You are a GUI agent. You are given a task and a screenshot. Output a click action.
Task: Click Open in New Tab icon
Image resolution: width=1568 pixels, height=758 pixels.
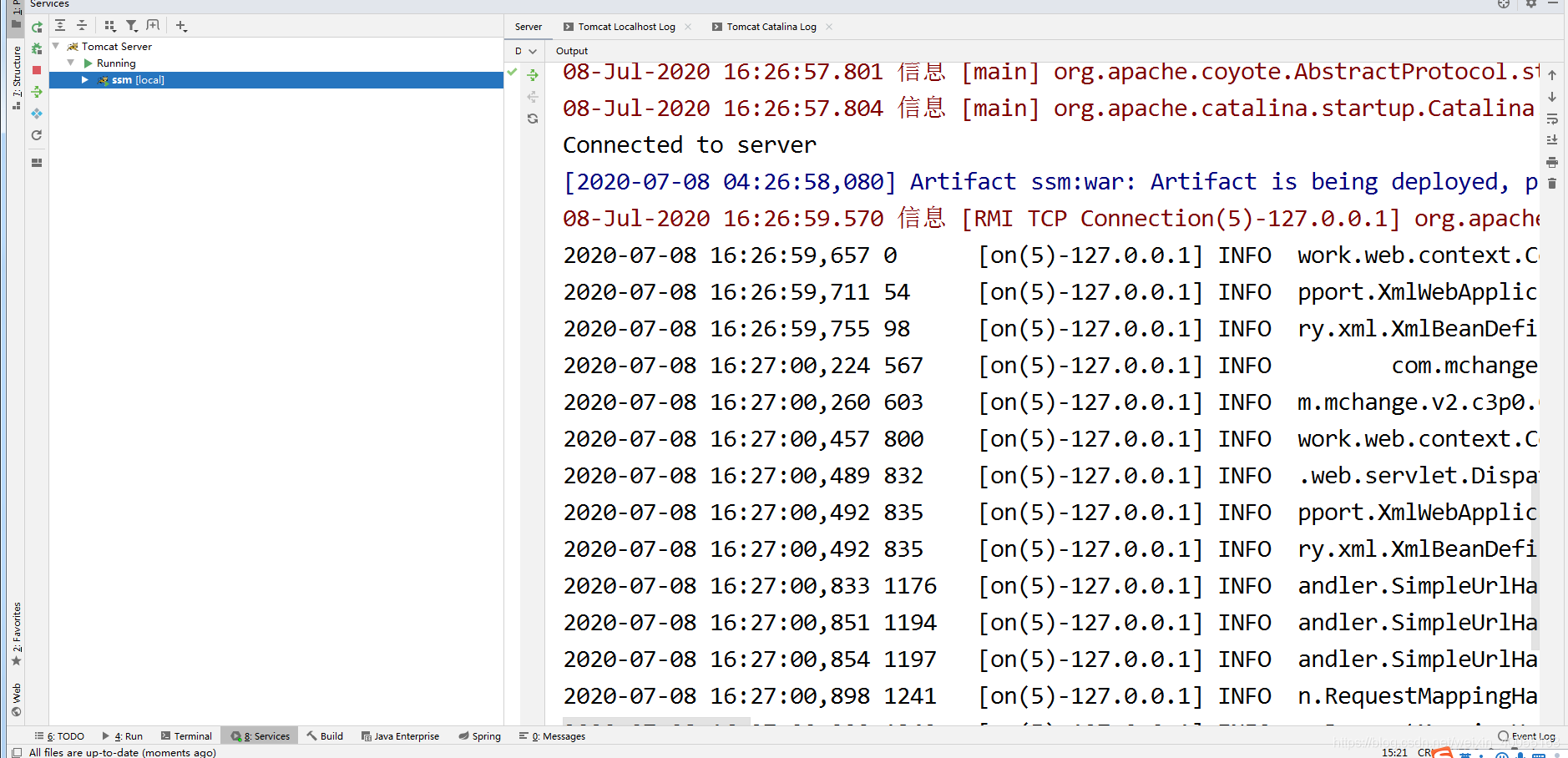coord(153,26)
